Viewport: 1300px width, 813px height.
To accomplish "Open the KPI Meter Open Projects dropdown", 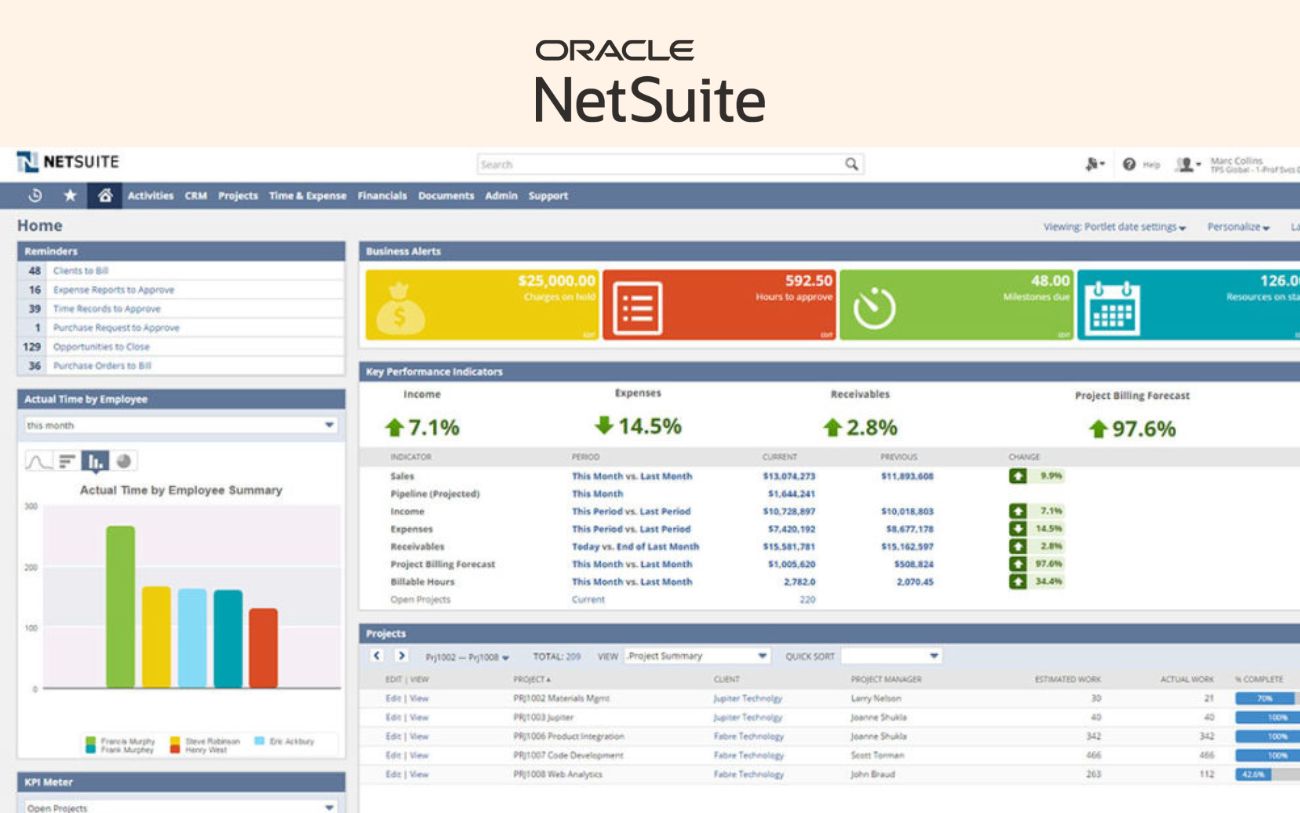I will click(181, 806).
